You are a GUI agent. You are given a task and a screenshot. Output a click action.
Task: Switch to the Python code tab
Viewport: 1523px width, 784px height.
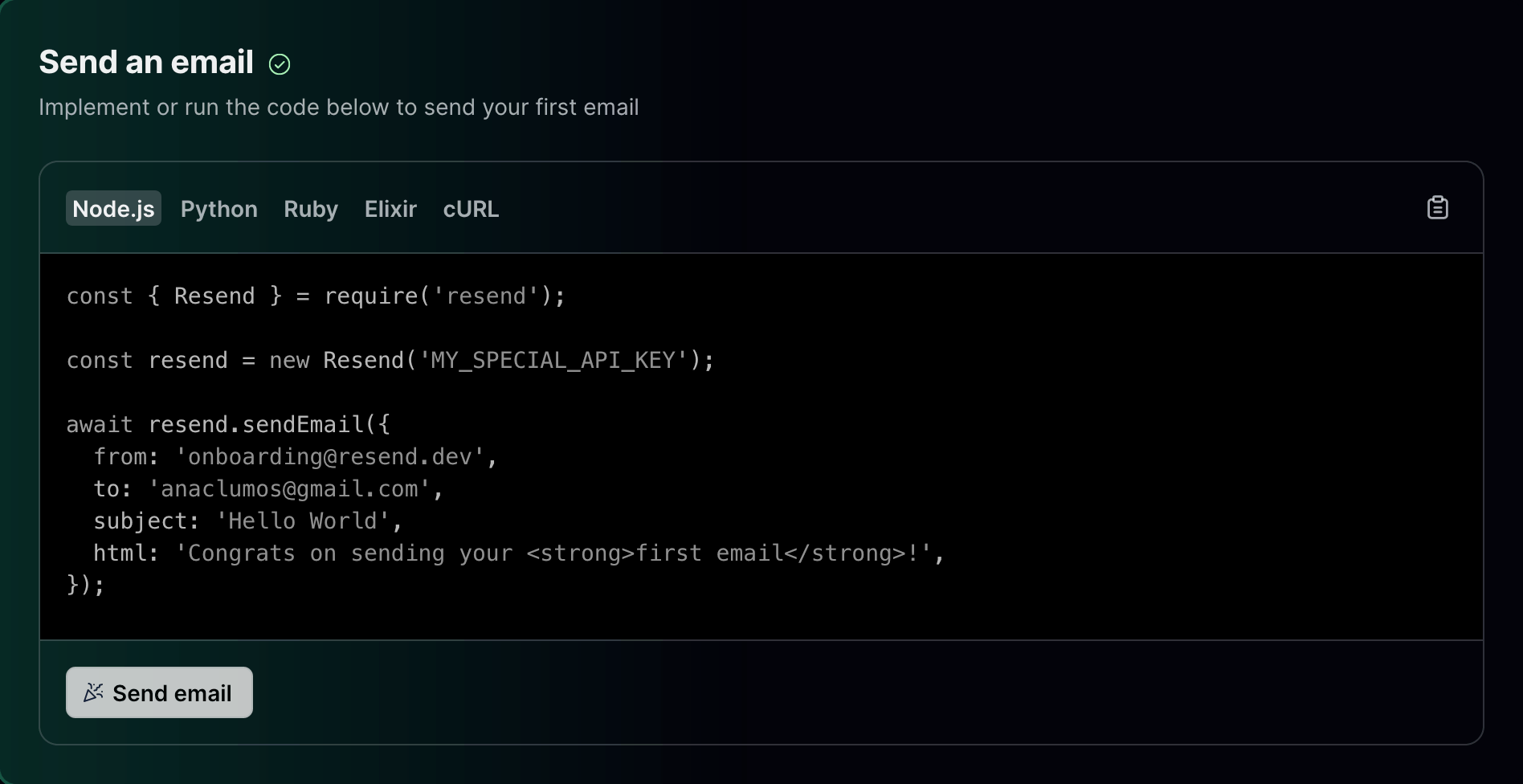(x=218, y=209)
